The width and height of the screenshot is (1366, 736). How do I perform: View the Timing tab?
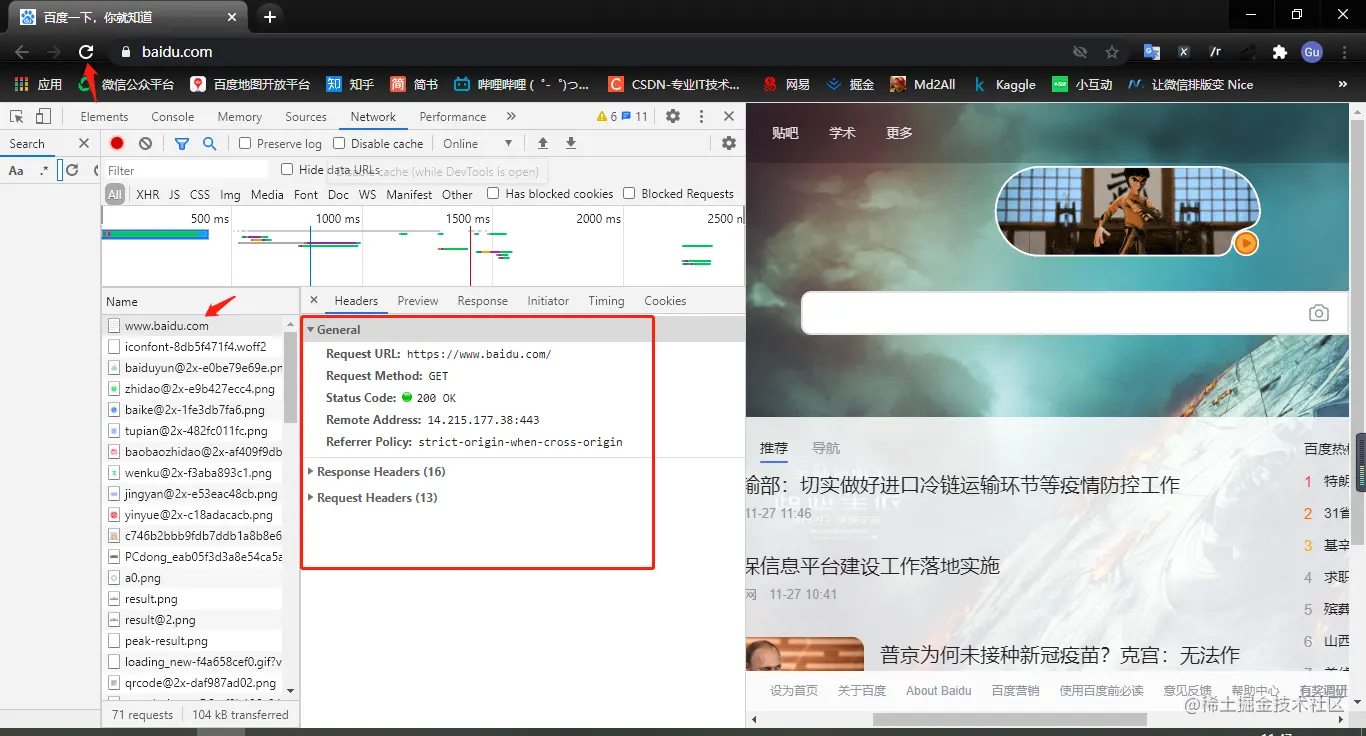606,300
